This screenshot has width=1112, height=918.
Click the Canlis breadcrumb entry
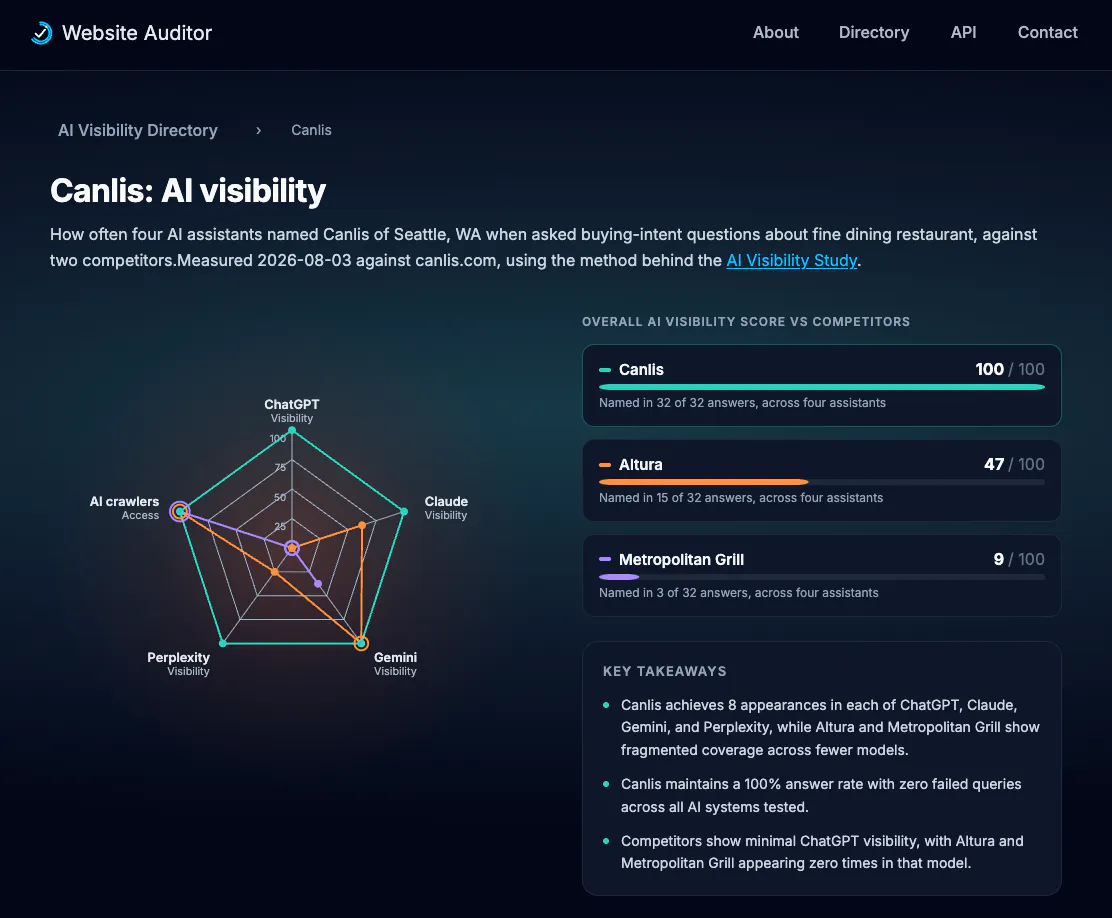tap(311, 131)
